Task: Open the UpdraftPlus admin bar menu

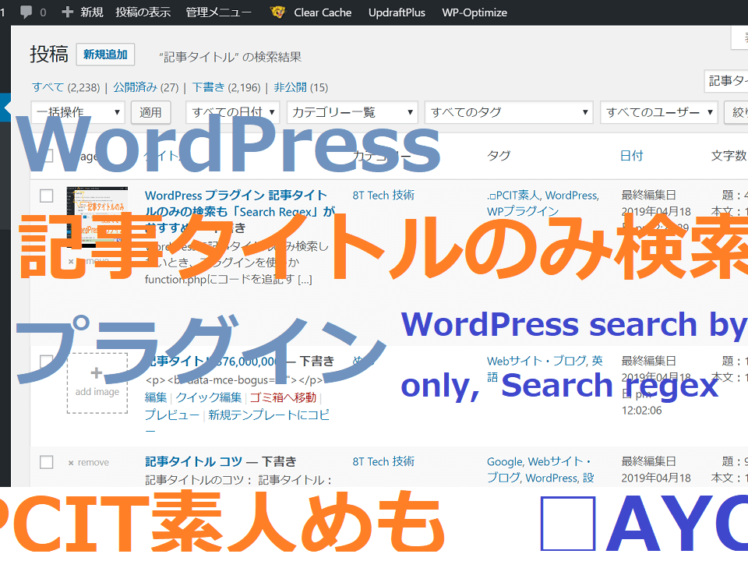Action: point(396,12)
